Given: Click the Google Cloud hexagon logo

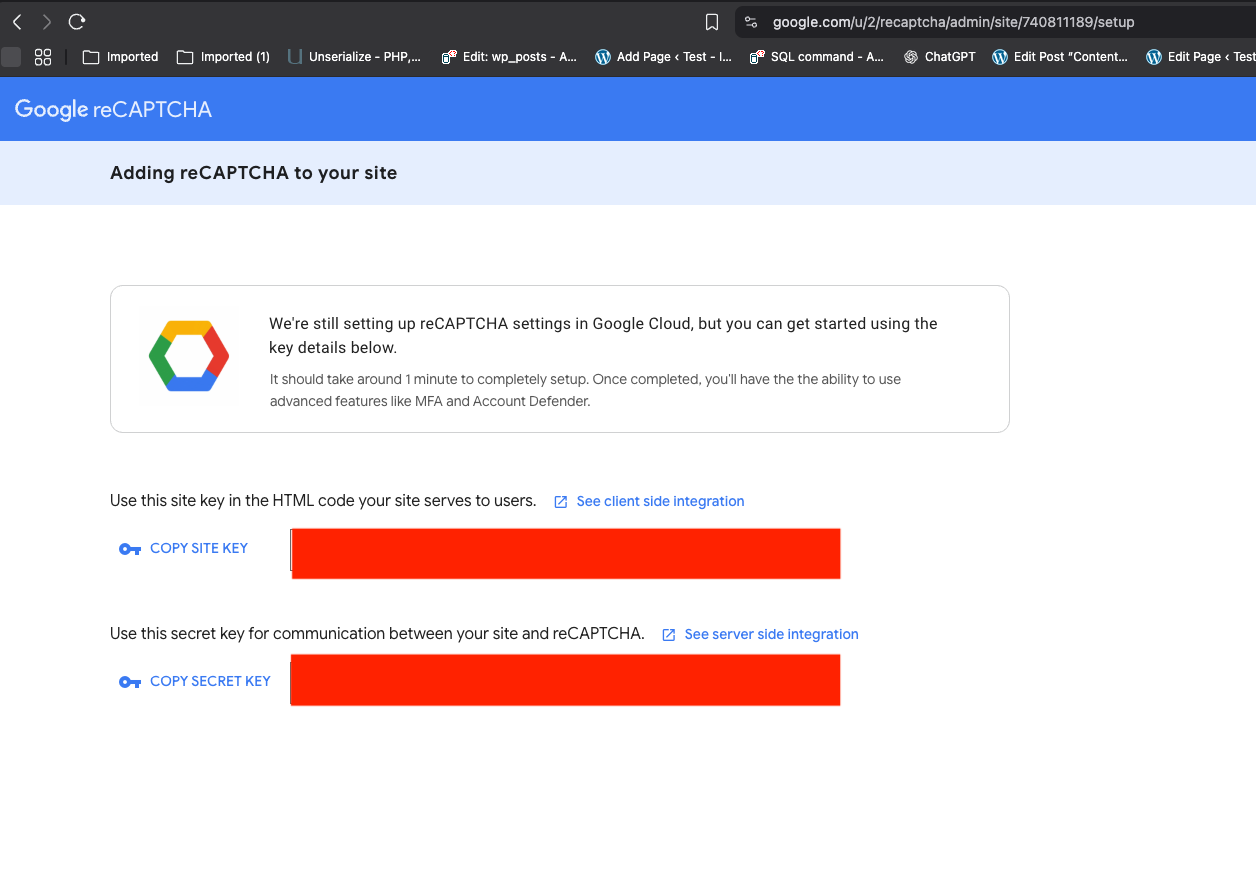Looking at the screenshot, I should coord(189,355).
